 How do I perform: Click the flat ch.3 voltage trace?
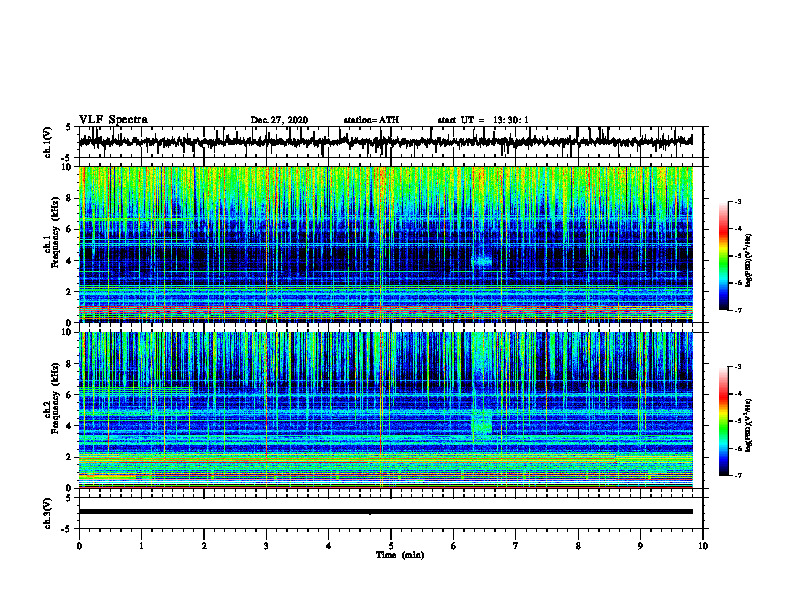[385, 512]
